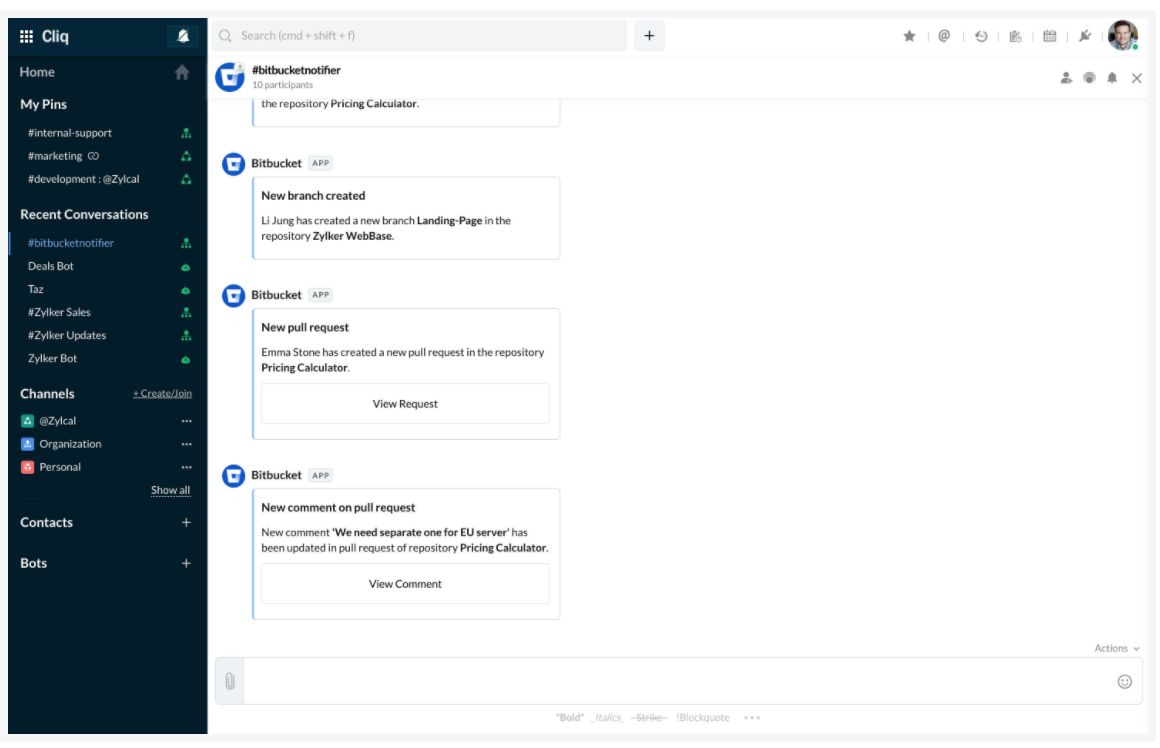Click the Bots section heading
1160x748 pixels.
click(x=33, y=563)
